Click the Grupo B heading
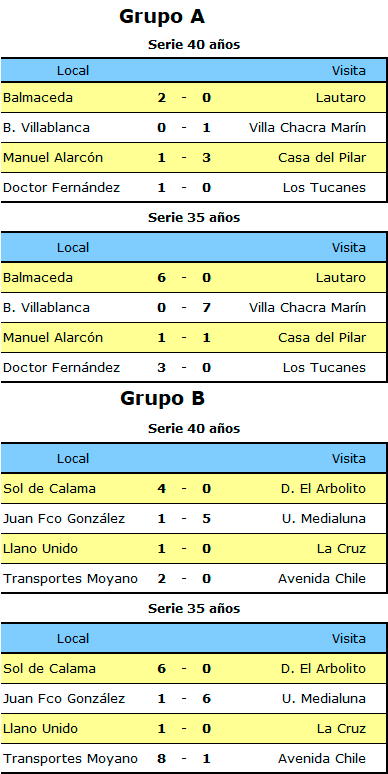The height and width of the screenshot is (774, 388). tap(162, 399)
